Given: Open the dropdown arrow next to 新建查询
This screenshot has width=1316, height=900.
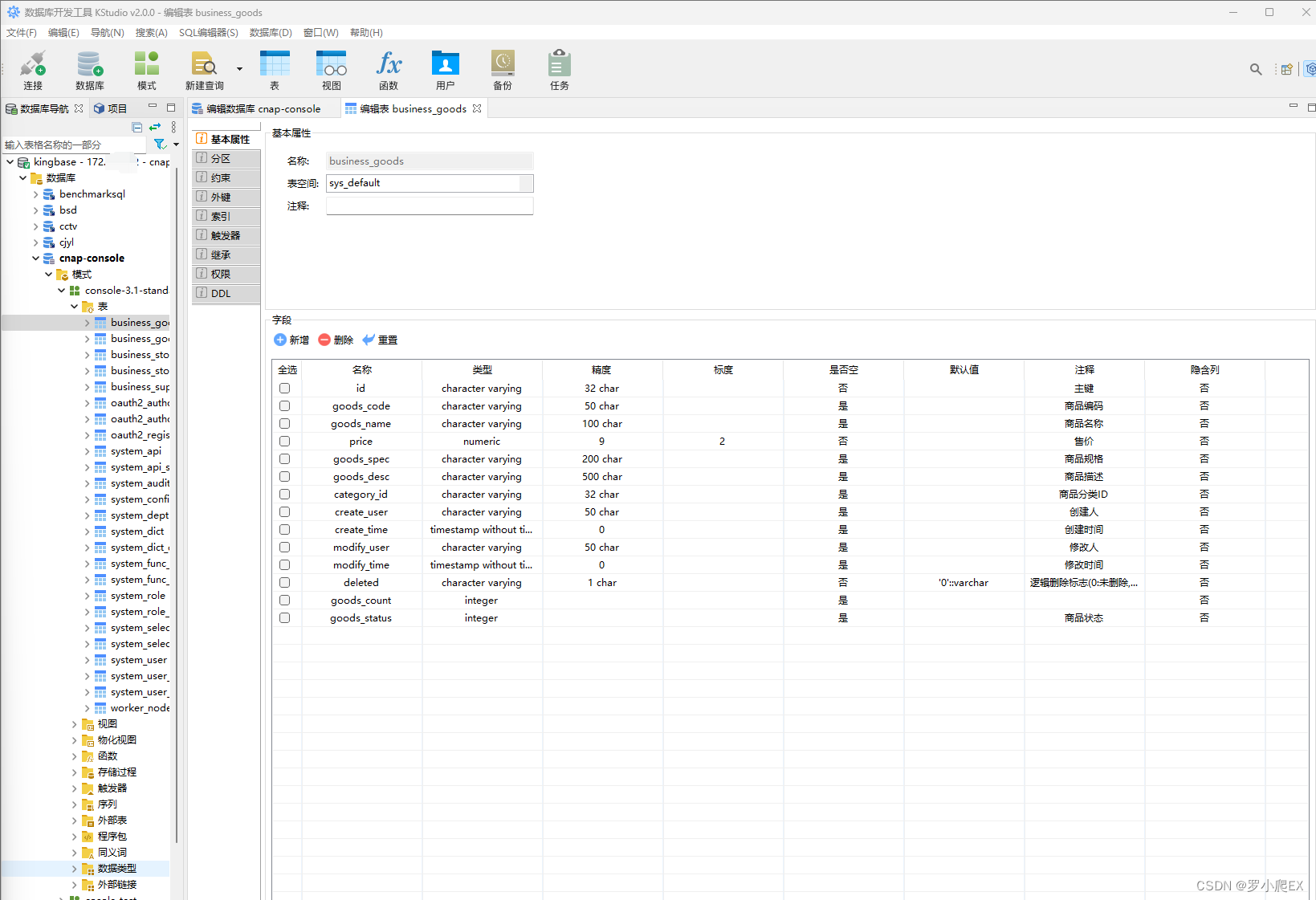Looking at the screenshot, I should pos(238,68).
